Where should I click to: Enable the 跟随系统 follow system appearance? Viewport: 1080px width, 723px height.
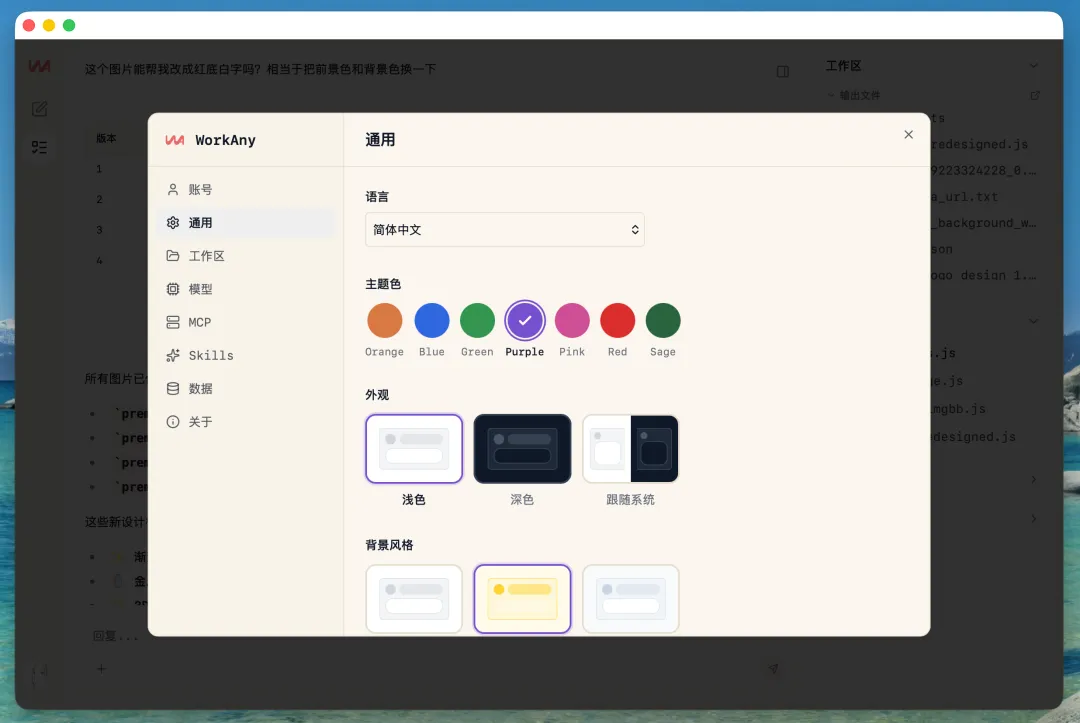pyautogui.click(x=630, y=449)
